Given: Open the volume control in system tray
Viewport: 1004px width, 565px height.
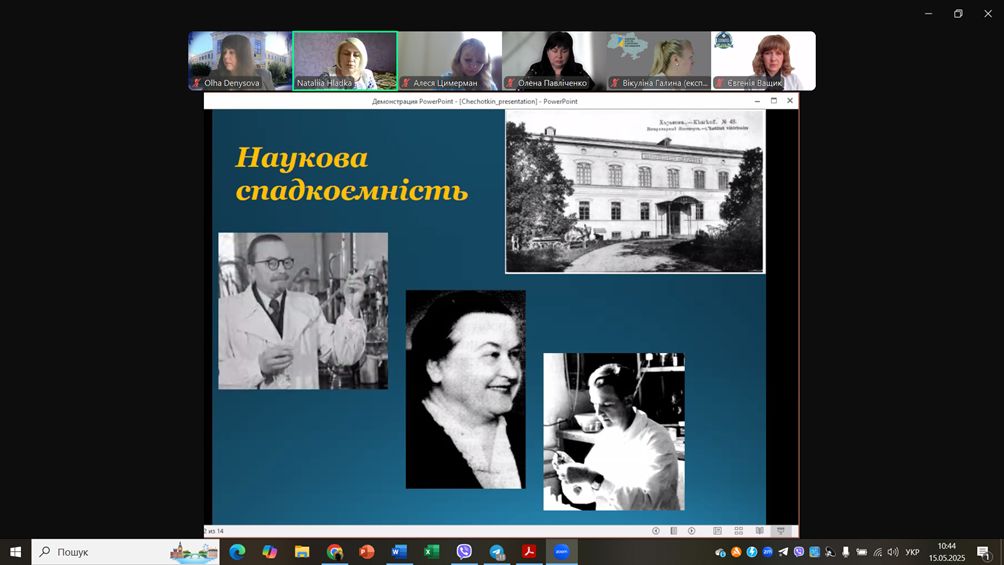Looking at the screenshot, I should [893, 552].
